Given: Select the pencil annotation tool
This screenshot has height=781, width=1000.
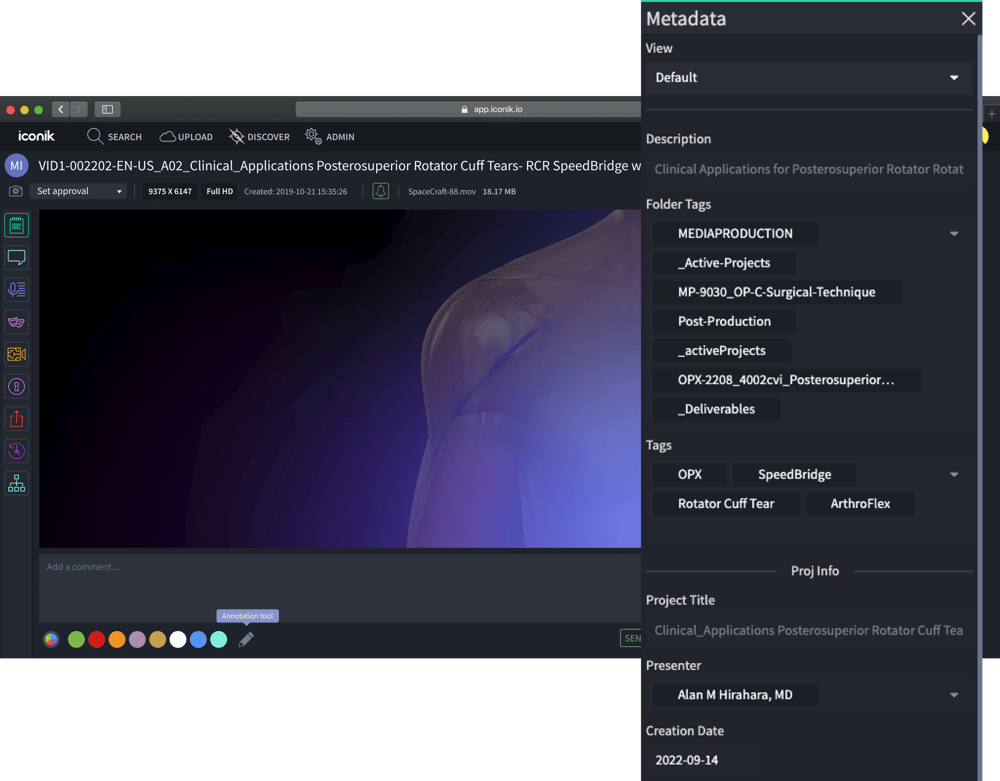Looking at the screenshot, I should pos(246,640).
